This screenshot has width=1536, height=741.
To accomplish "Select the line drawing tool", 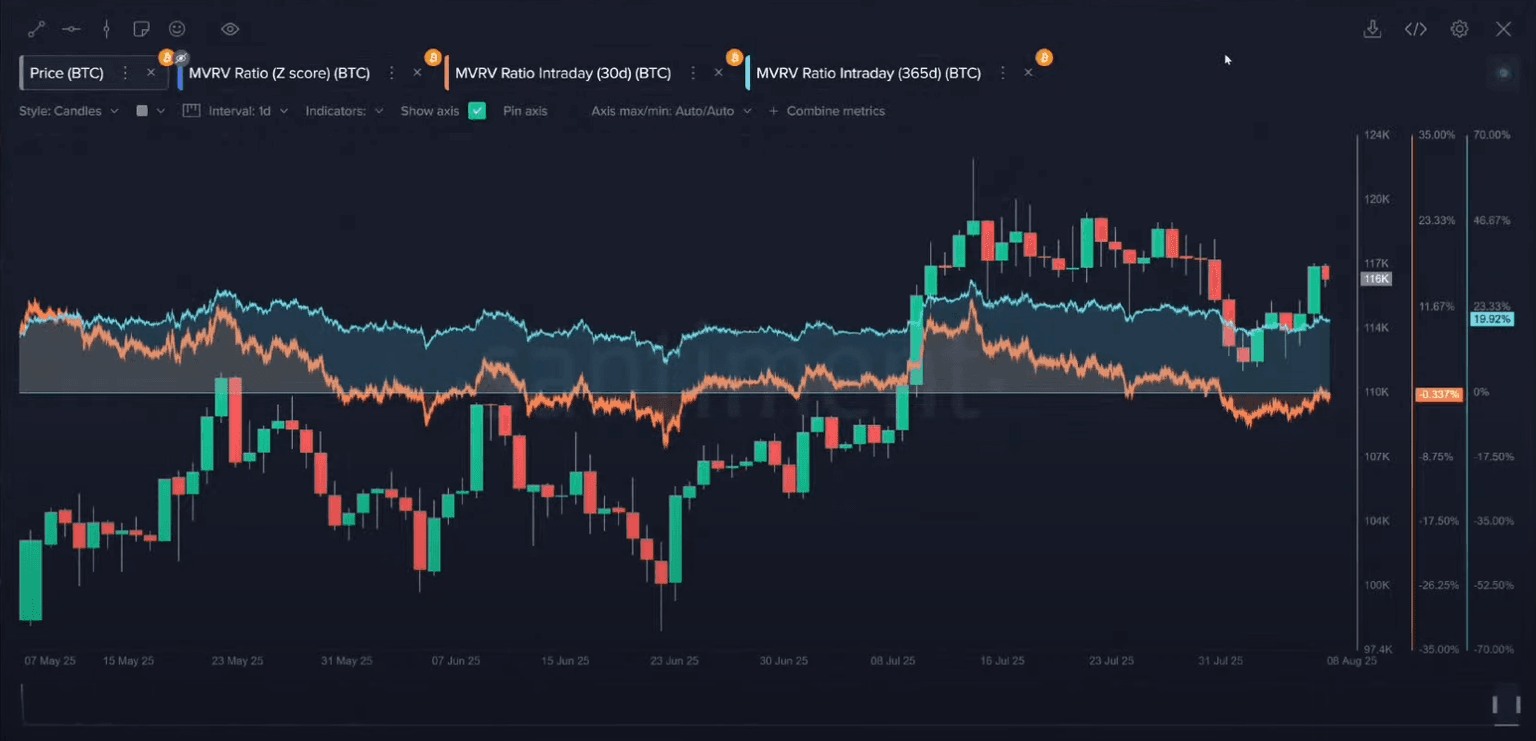I will 36,29.
